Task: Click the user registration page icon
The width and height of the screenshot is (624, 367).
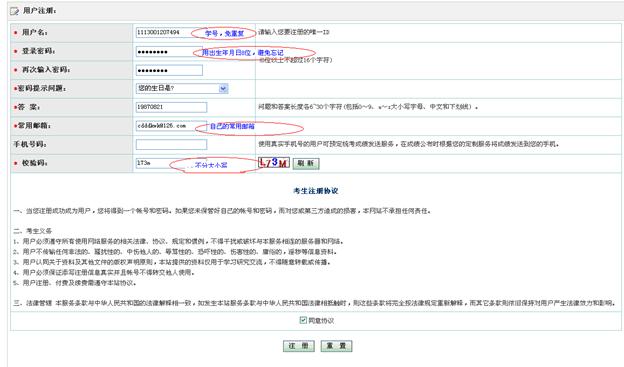Action: pyautogui.click(x=14, y=11)
